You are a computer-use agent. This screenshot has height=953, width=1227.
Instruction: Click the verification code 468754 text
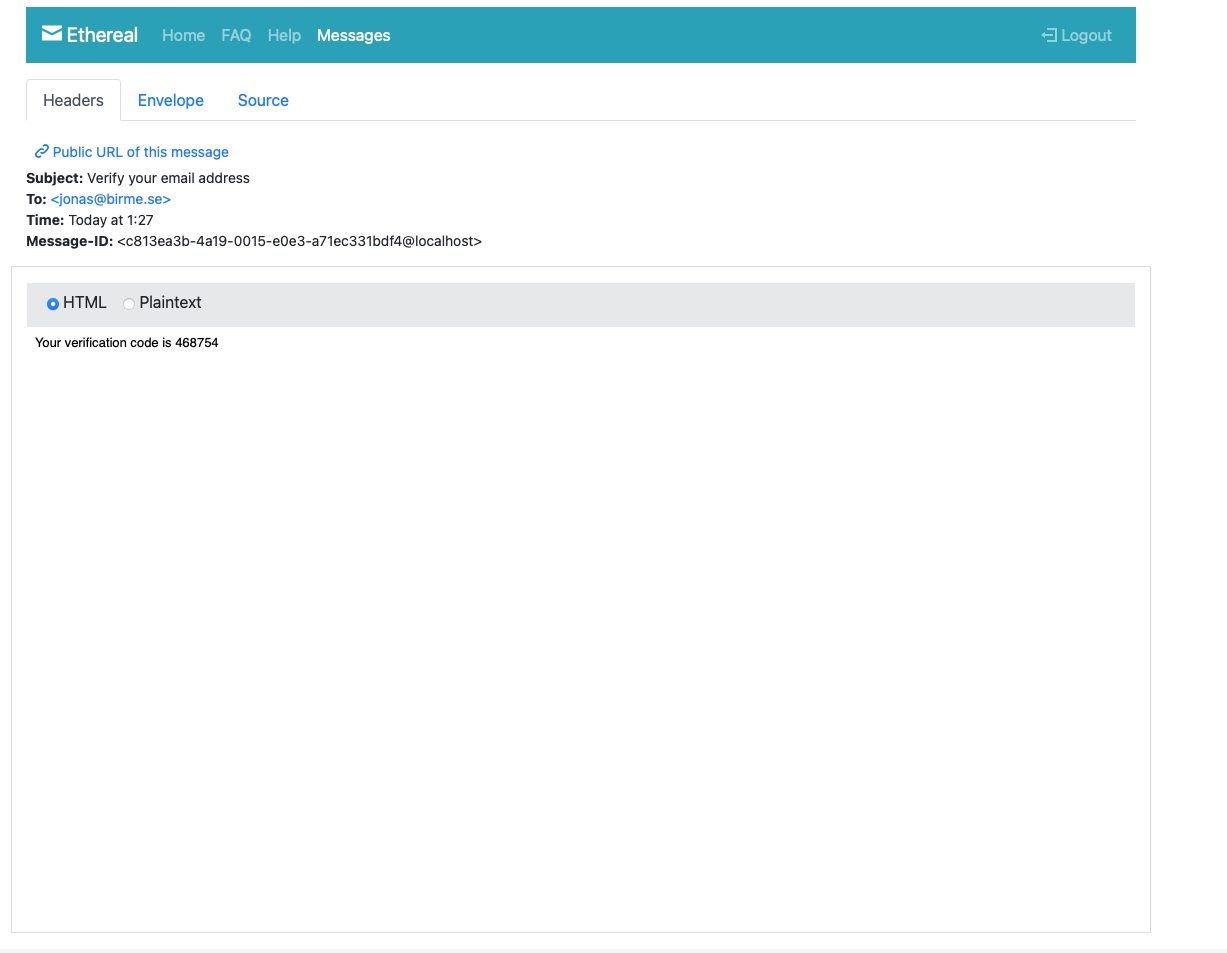pyautogui.click(x=196, y=343)
